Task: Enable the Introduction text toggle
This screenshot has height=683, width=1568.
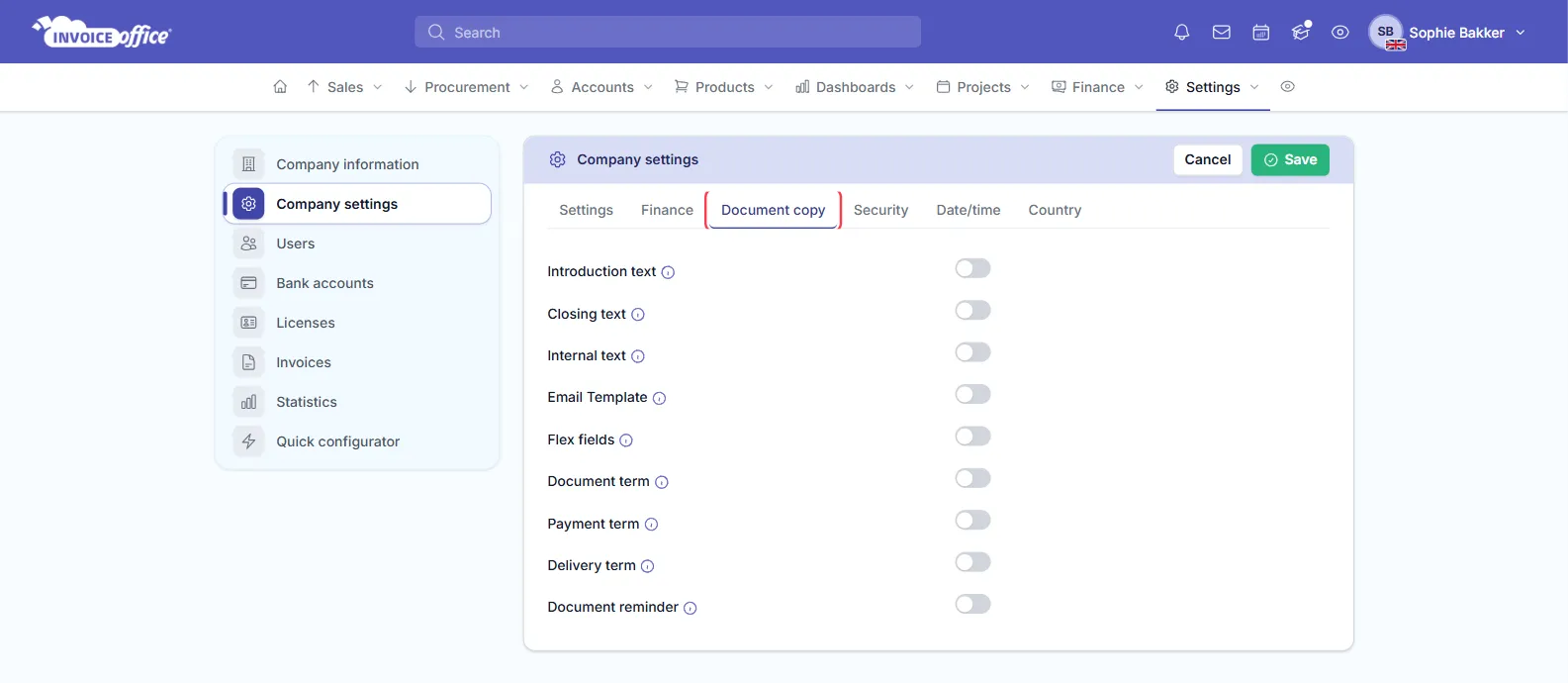Action: pos(972,268)
